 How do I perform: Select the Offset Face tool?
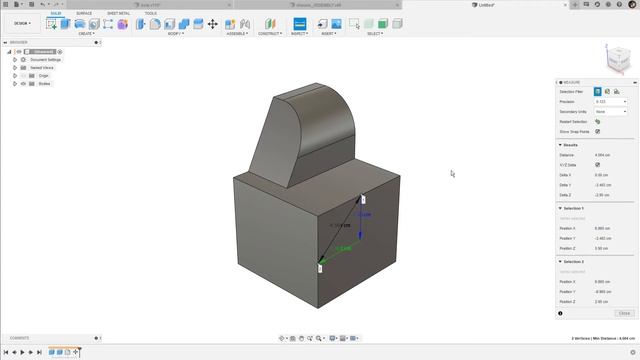tap(198, 24)
